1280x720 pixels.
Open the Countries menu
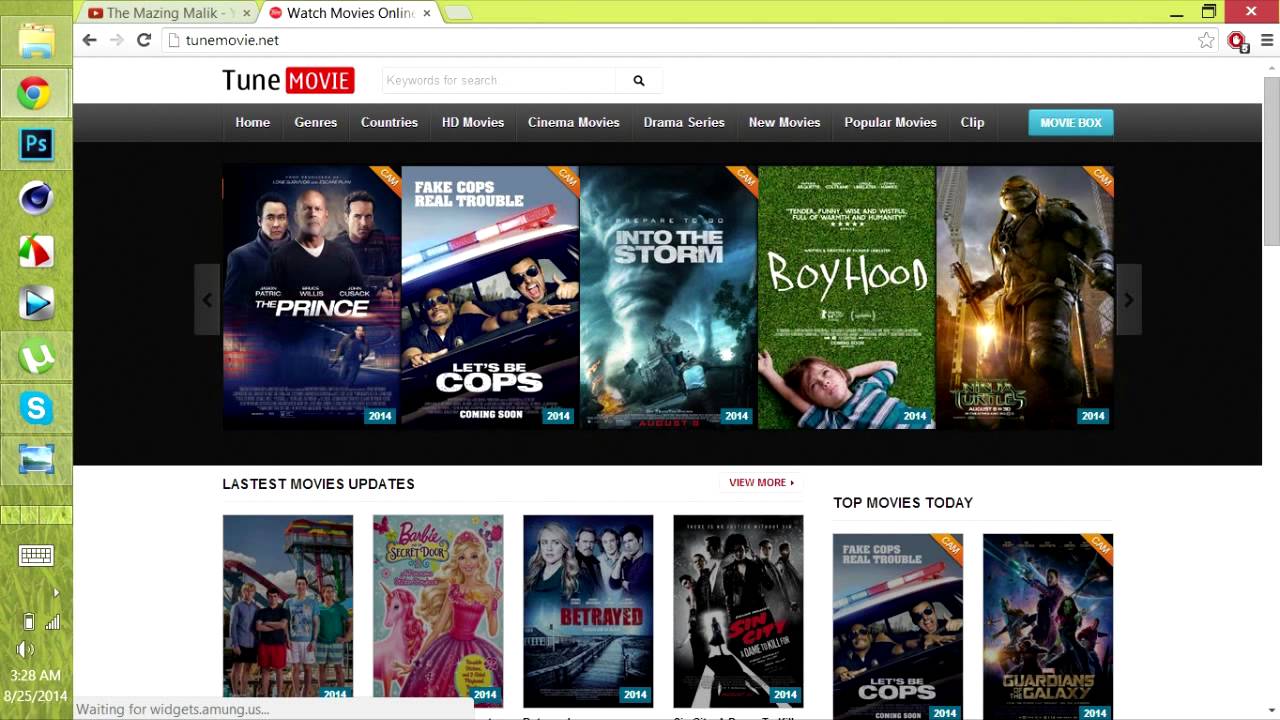(x=389, y=122)
